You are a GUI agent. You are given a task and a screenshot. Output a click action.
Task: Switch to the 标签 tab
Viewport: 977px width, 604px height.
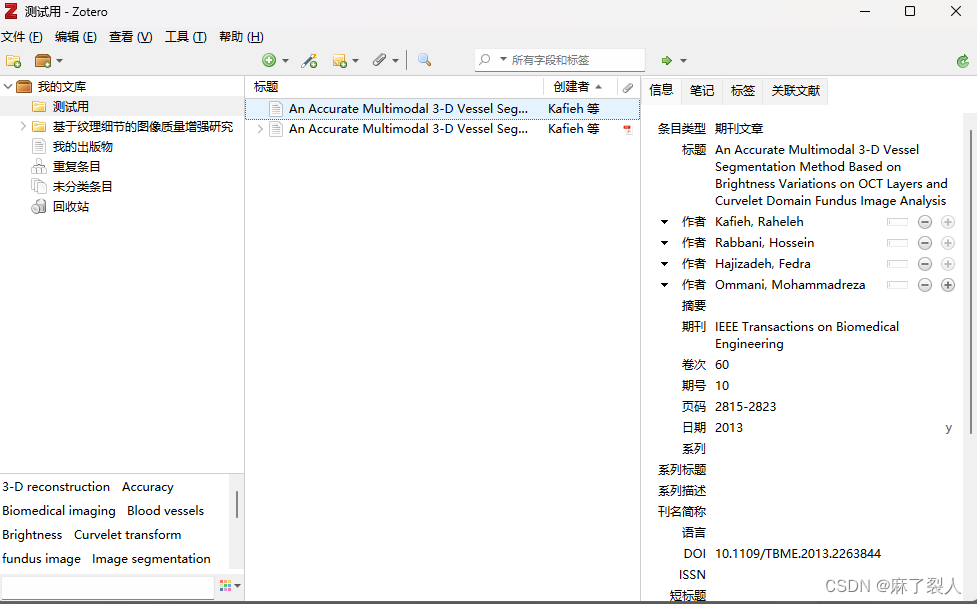click(x=742, y=91)
